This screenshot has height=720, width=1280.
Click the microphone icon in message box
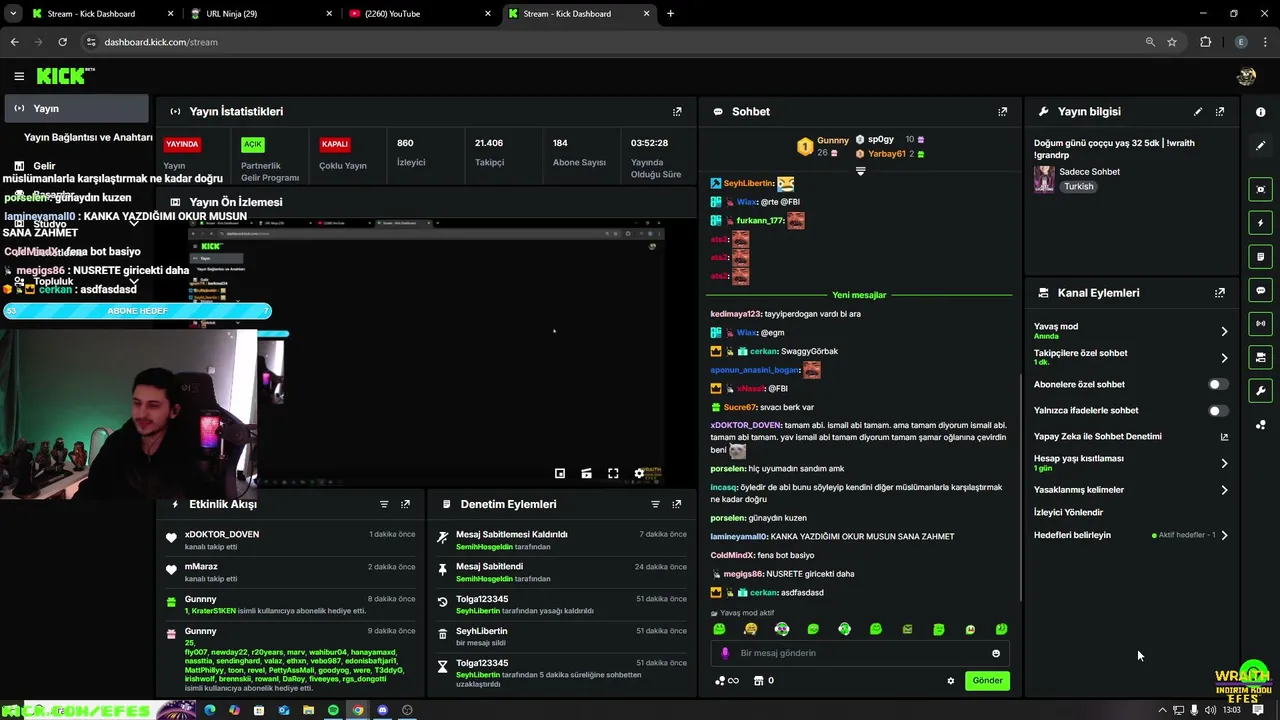[x=726, y=653]
